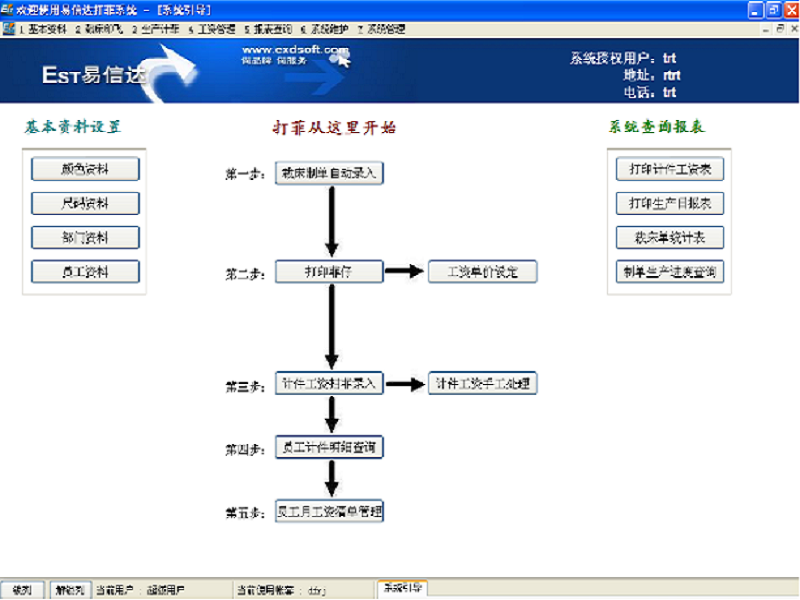Open 制单生产进度查询 report
Viewport: 800px width, 600px height.
point(670,271)
